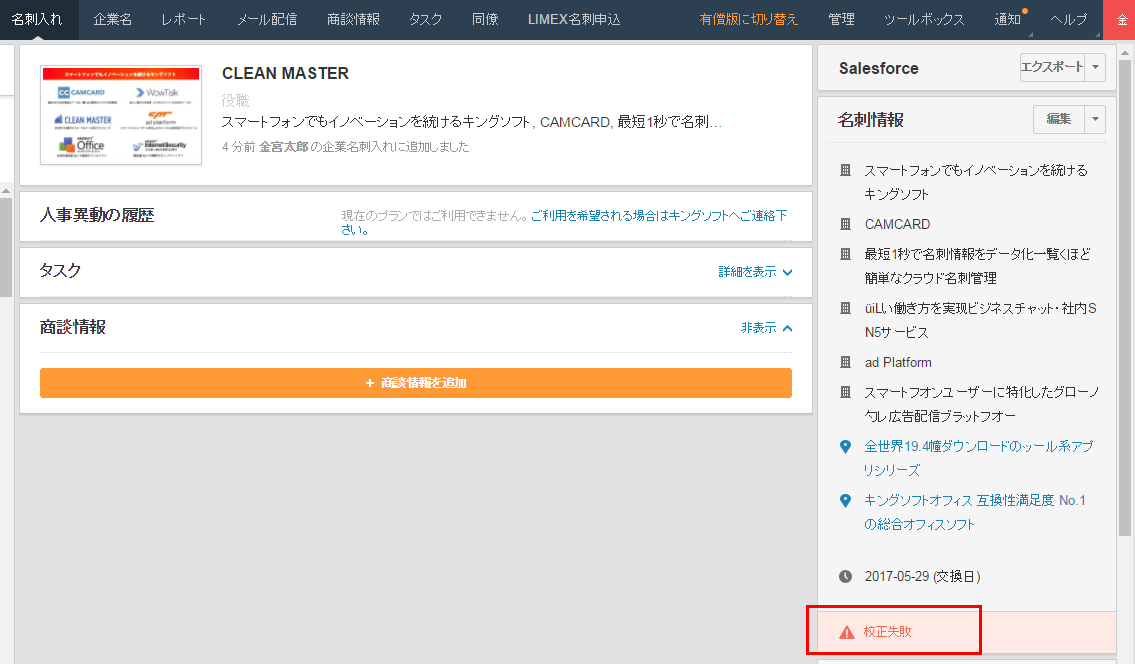Click the scrollbar up arrow on right panel
1135x664 pixels.
[1124, 52]
